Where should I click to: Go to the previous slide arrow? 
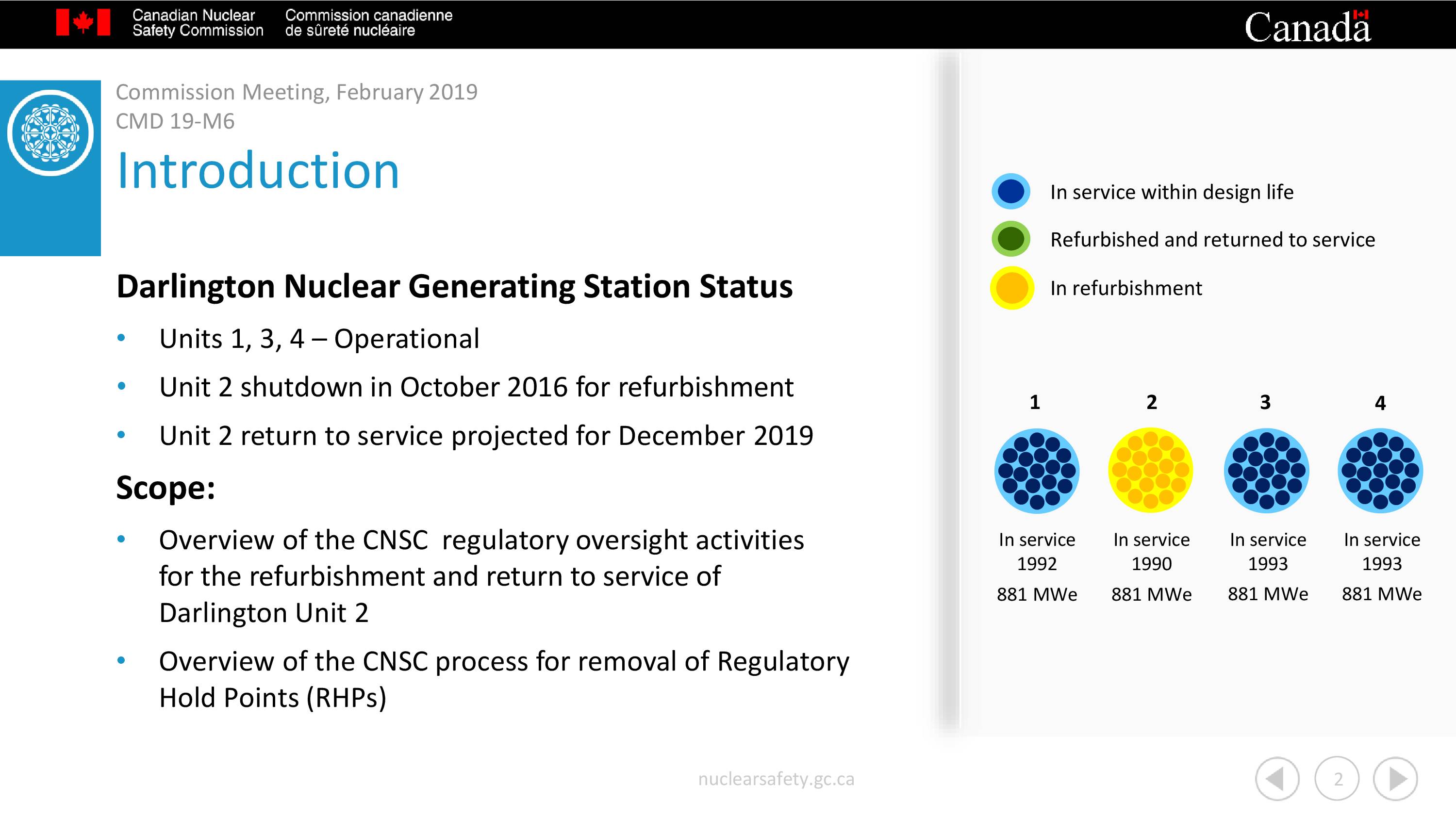(1277, 779)
